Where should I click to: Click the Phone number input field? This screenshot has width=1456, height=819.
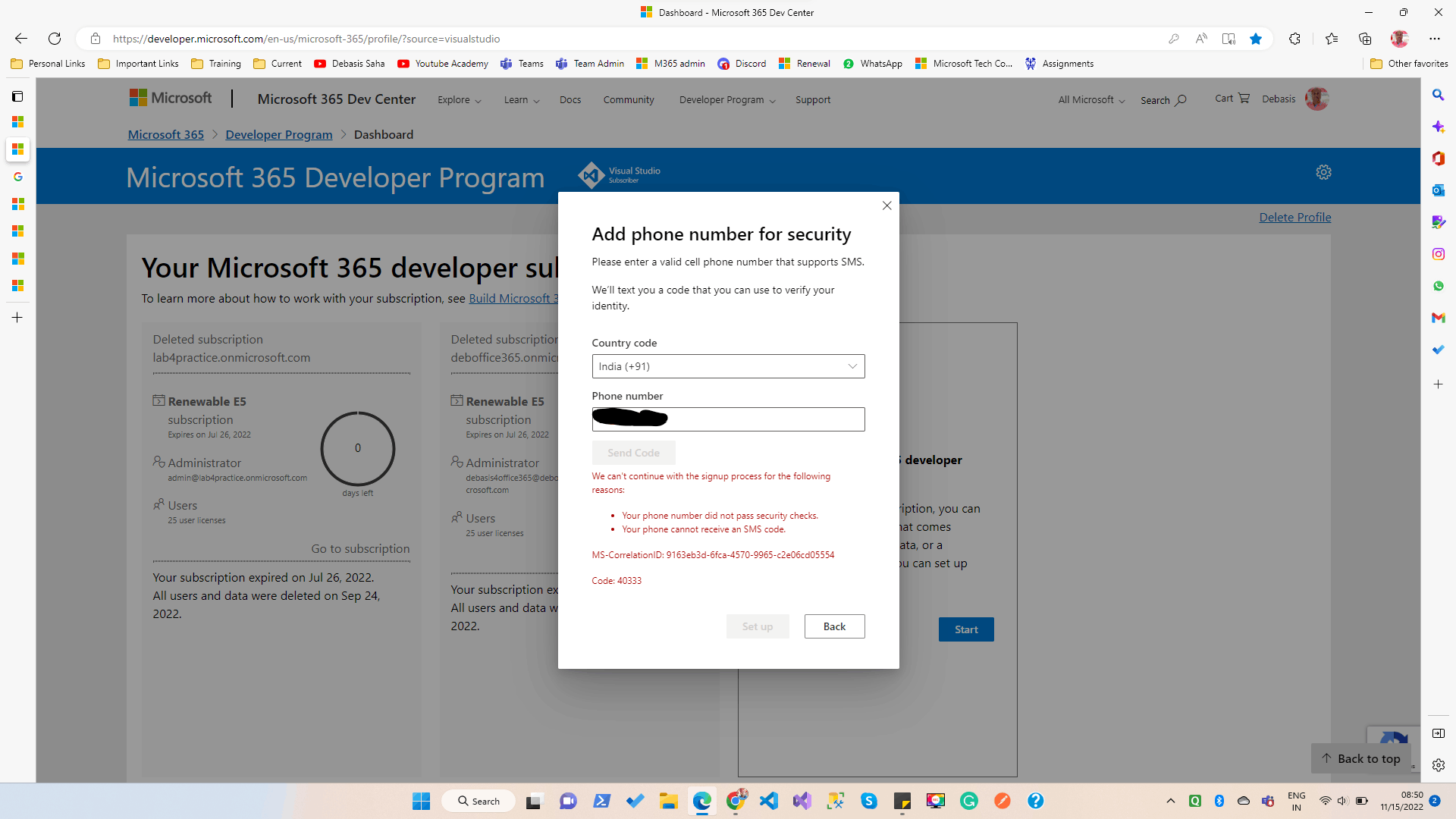(728, 418)
